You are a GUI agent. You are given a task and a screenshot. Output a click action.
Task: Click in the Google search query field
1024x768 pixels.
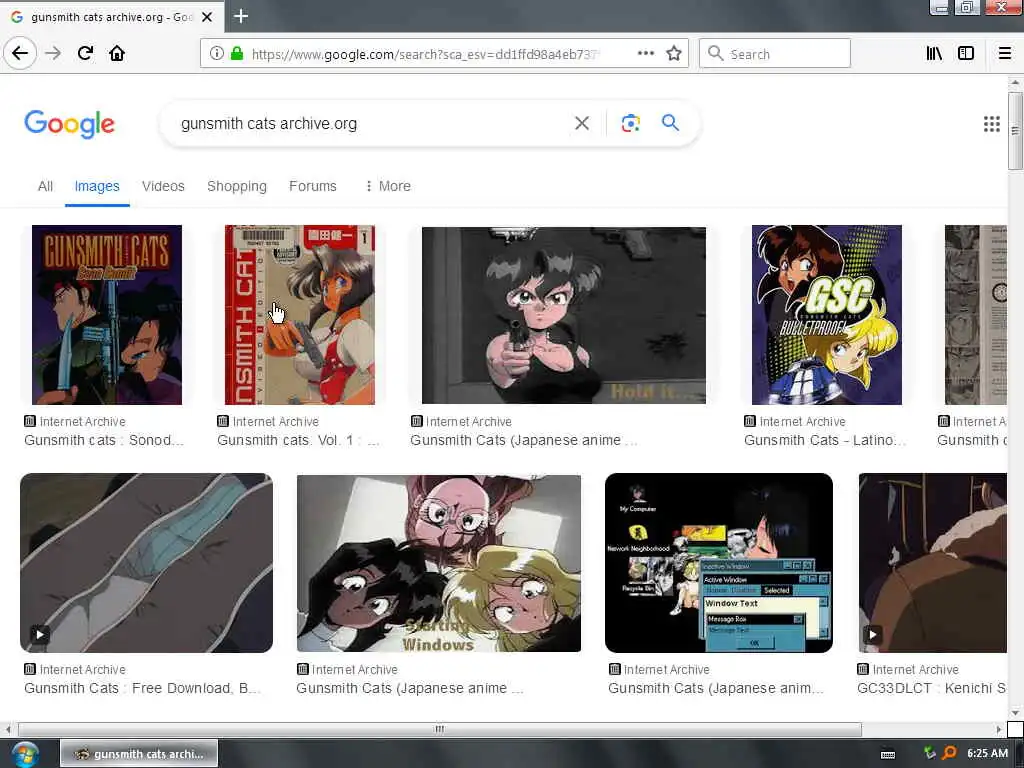pyautogui.click(x=369, y=123)
